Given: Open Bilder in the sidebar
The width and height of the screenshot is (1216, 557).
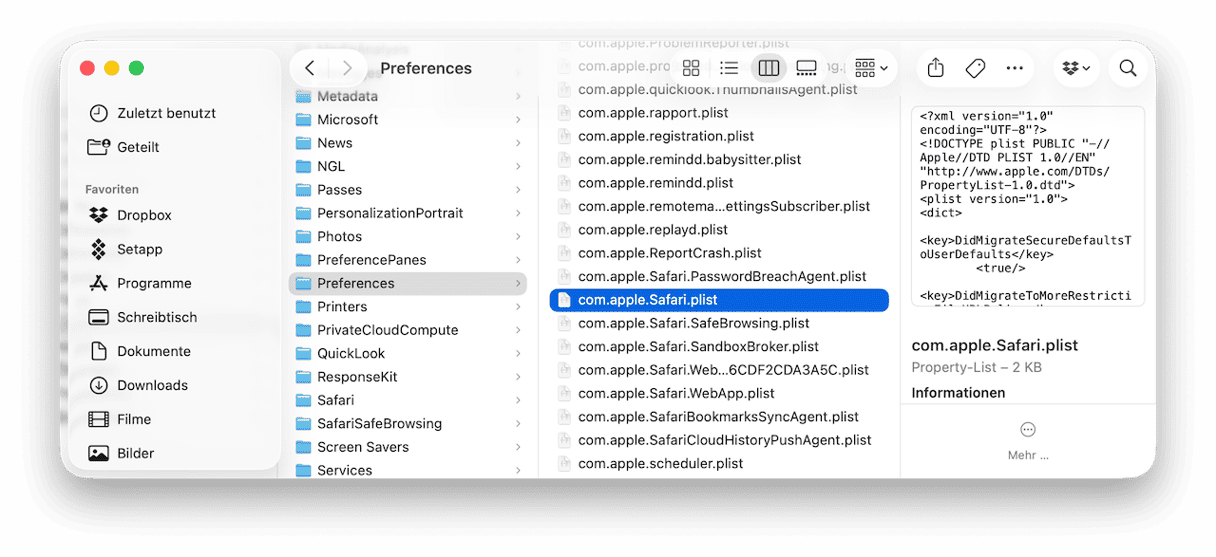Looking at the screenshot, I should point(121,453).
